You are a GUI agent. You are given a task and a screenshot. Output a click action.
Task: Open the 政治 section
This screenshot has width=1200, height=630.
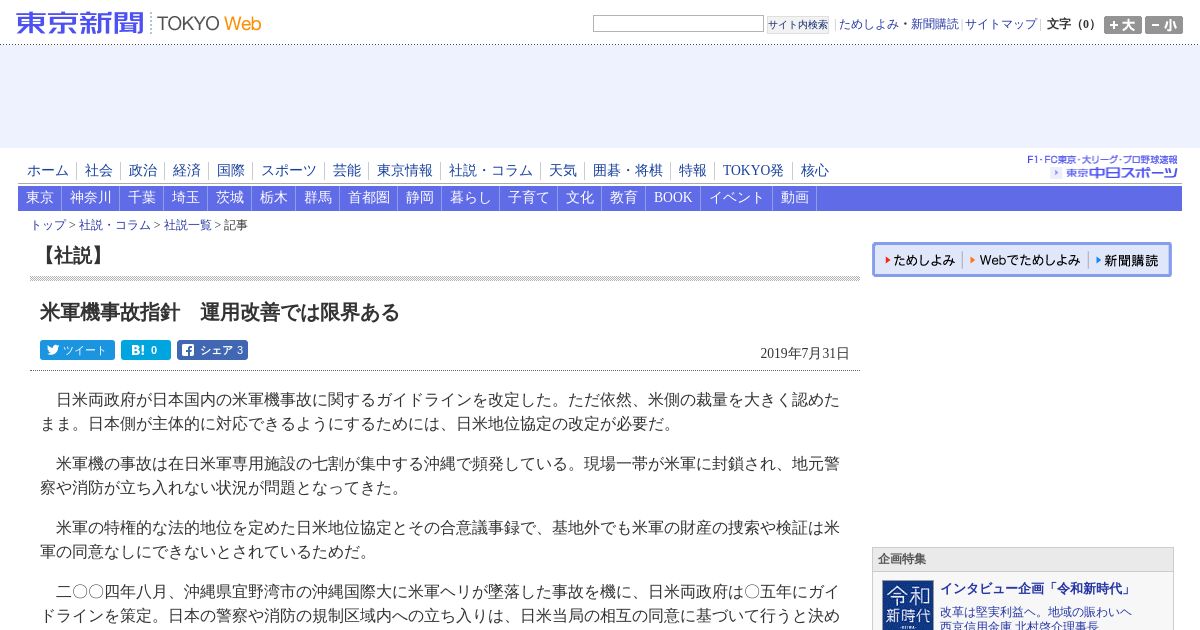143,171
